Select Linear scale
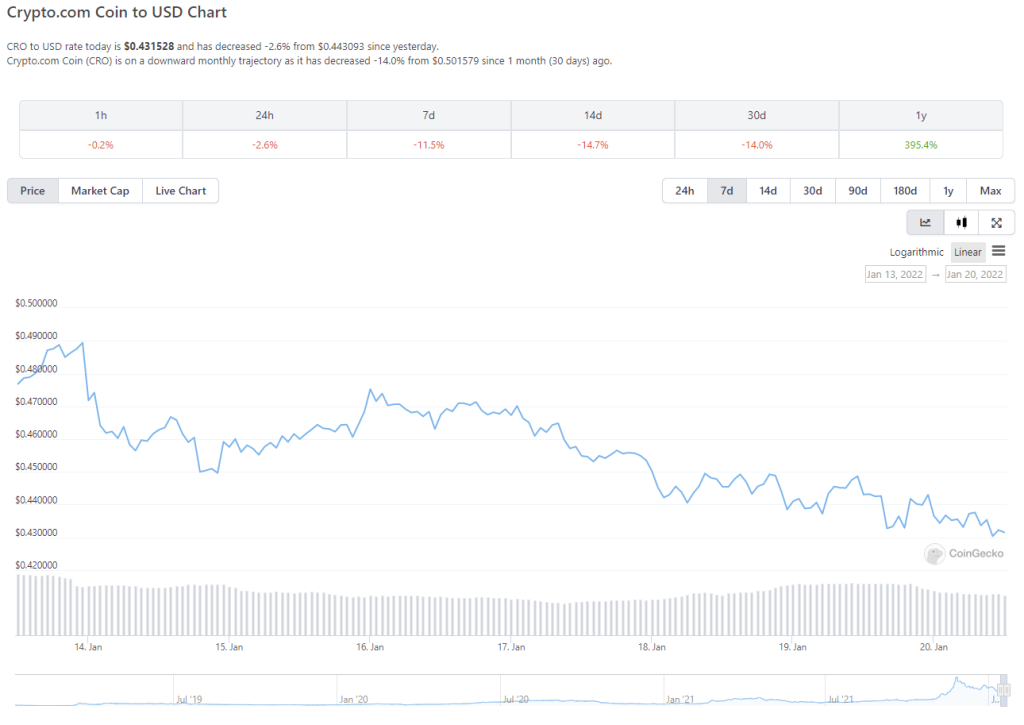 coord(968,252)
